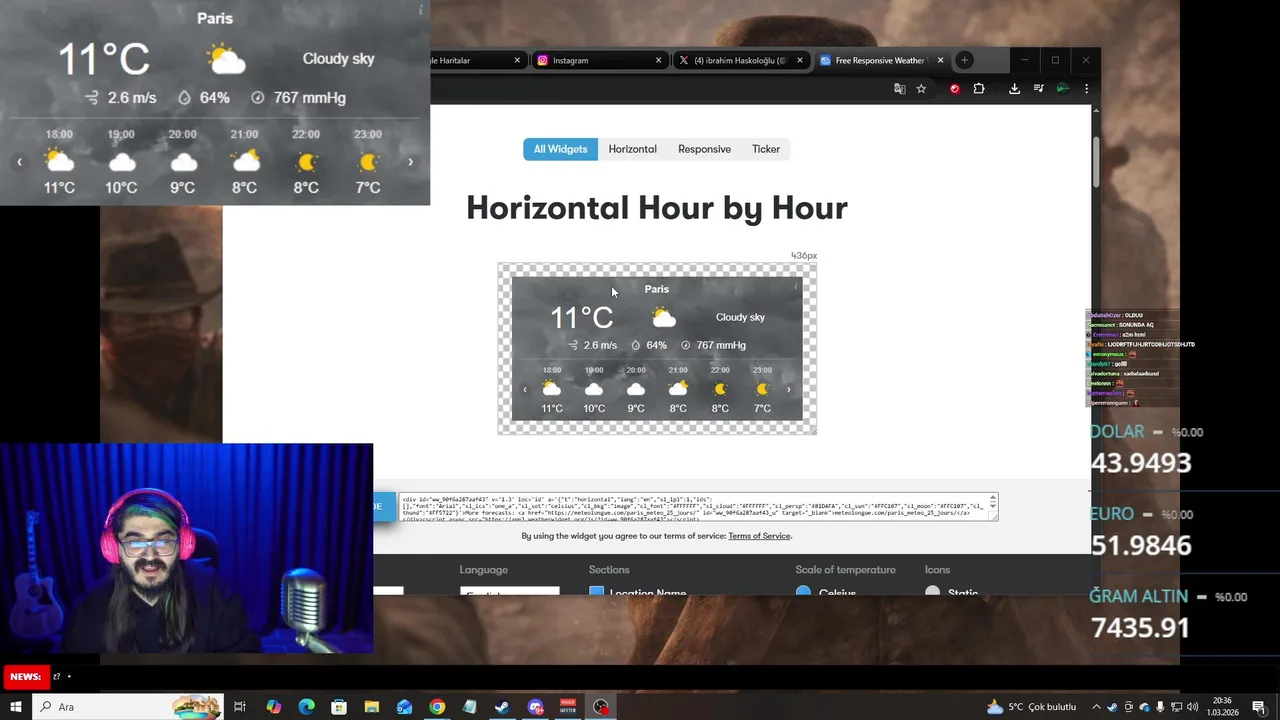Select the All Widgets filter tab
This screenshot has width=1280, height=720.
coord(560,149)
